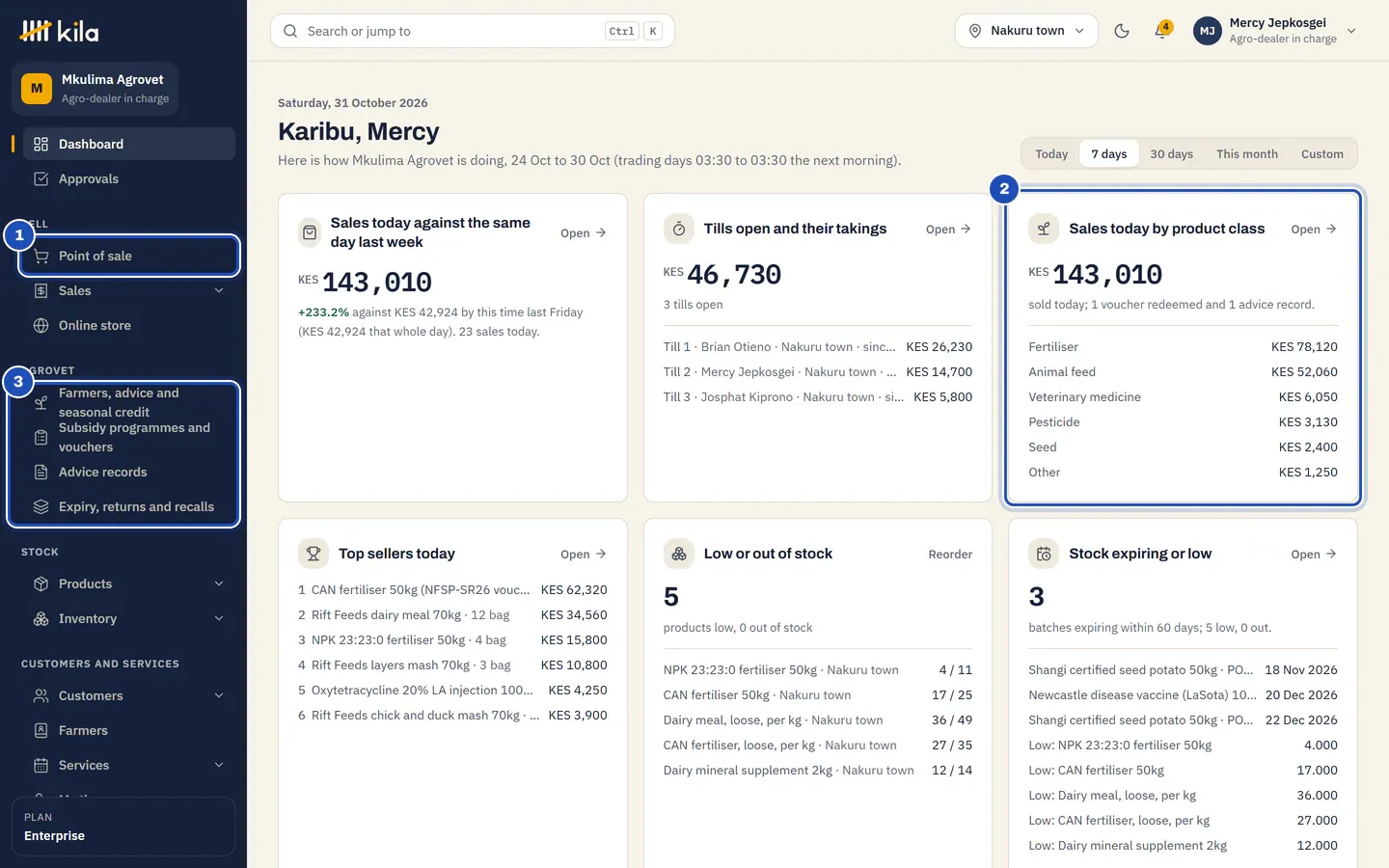Expand the Products sidebar section

click(x=129, y=583)
